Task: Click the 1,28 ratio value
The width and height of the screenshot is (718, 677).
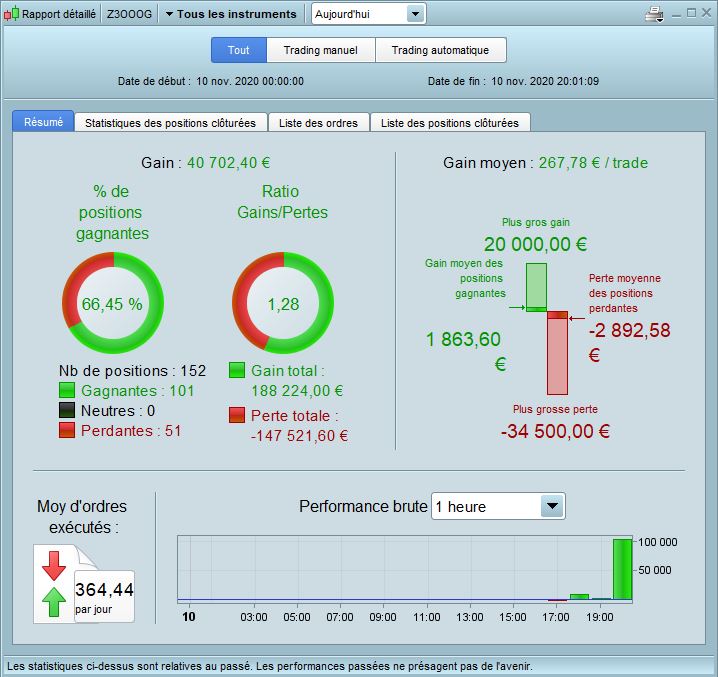Action: pyautogui.click(x=283, y=304)
